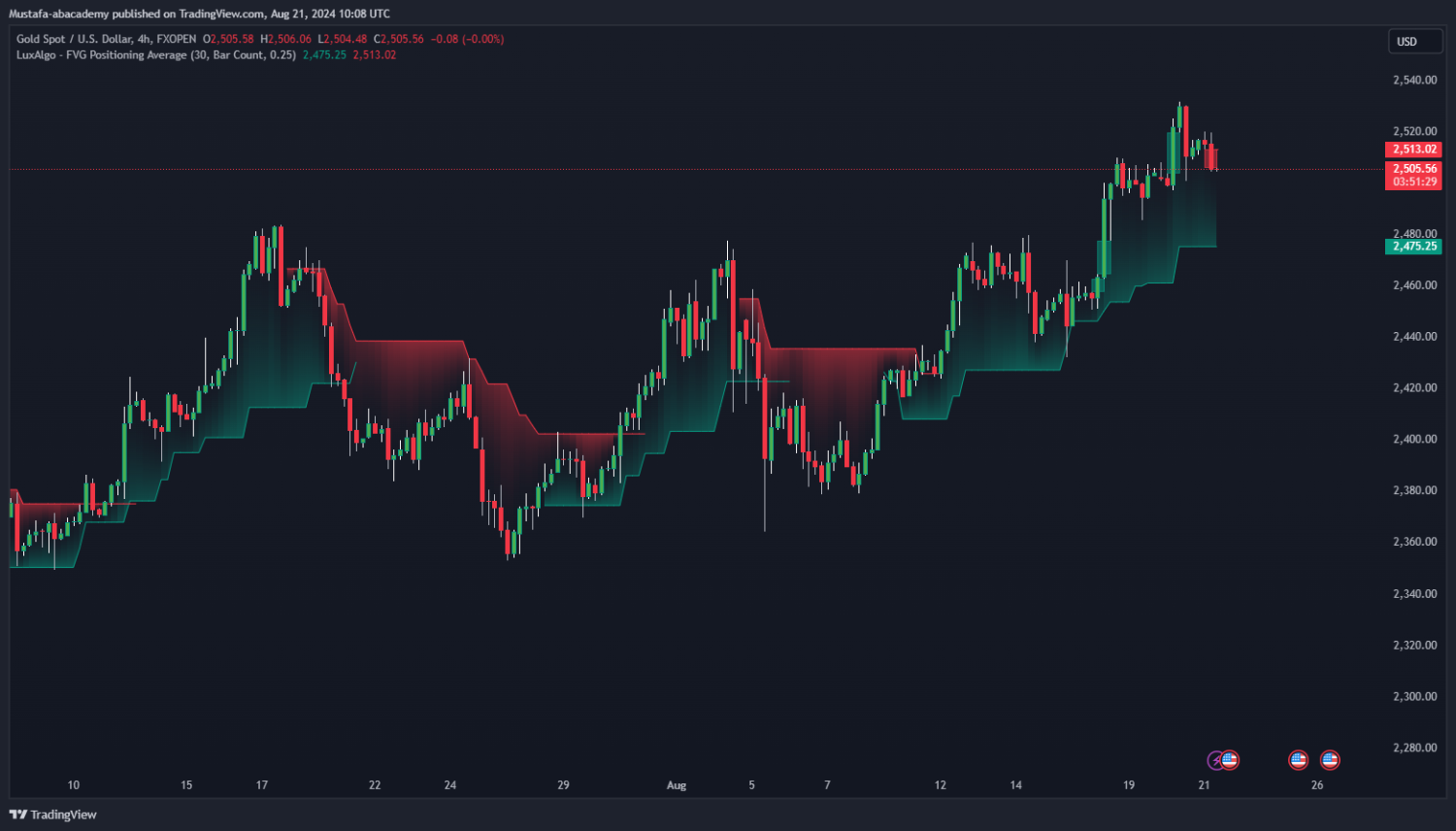Click the 03:51:29 bar countdown timer
The height and width of the screenshot is (831, 1456).
pyautogui.click(x=1413, y=183)
